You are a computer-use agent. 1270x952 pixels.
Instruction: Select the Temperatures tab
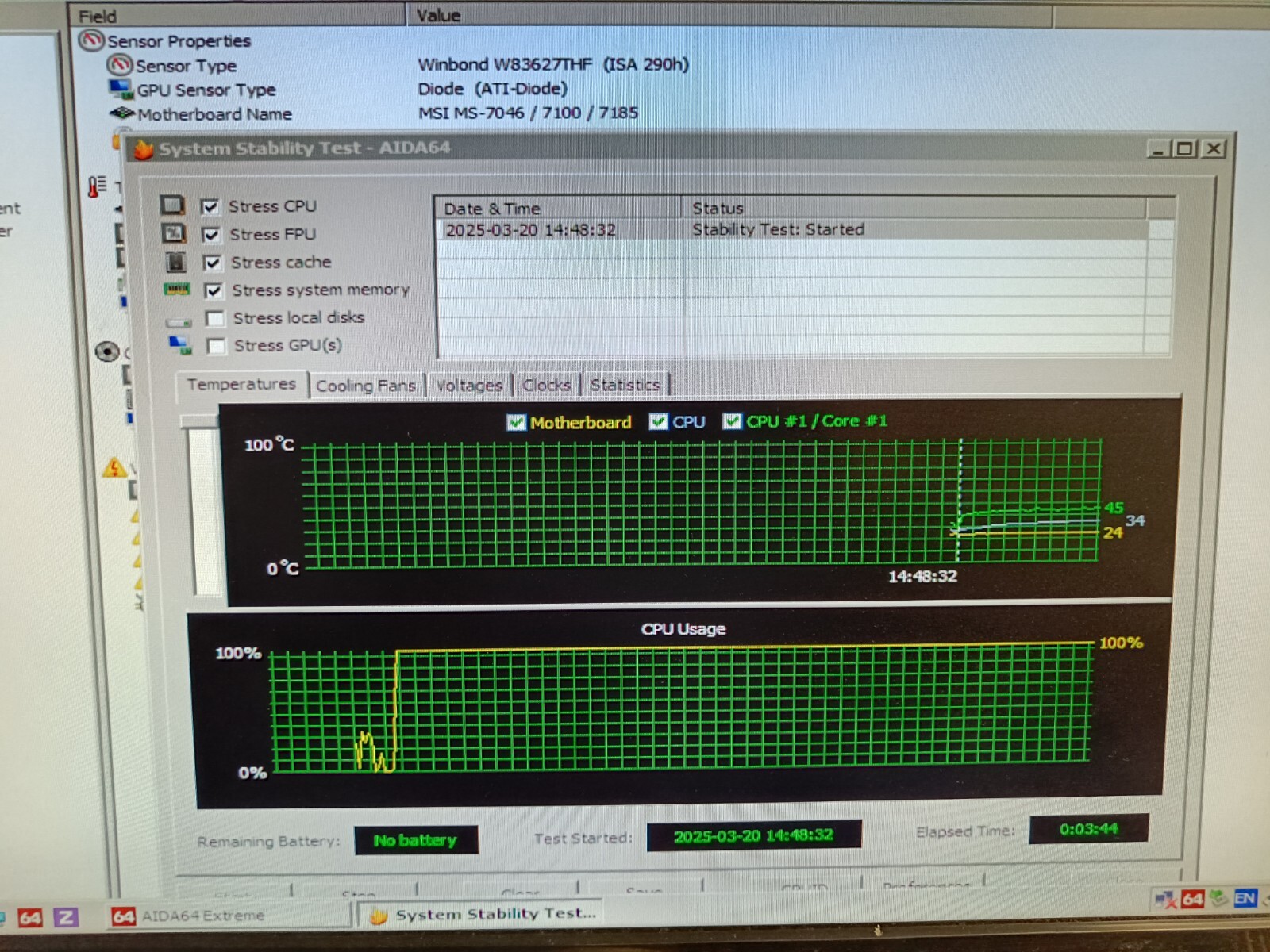pyautogui.click(x=241, y=384)
